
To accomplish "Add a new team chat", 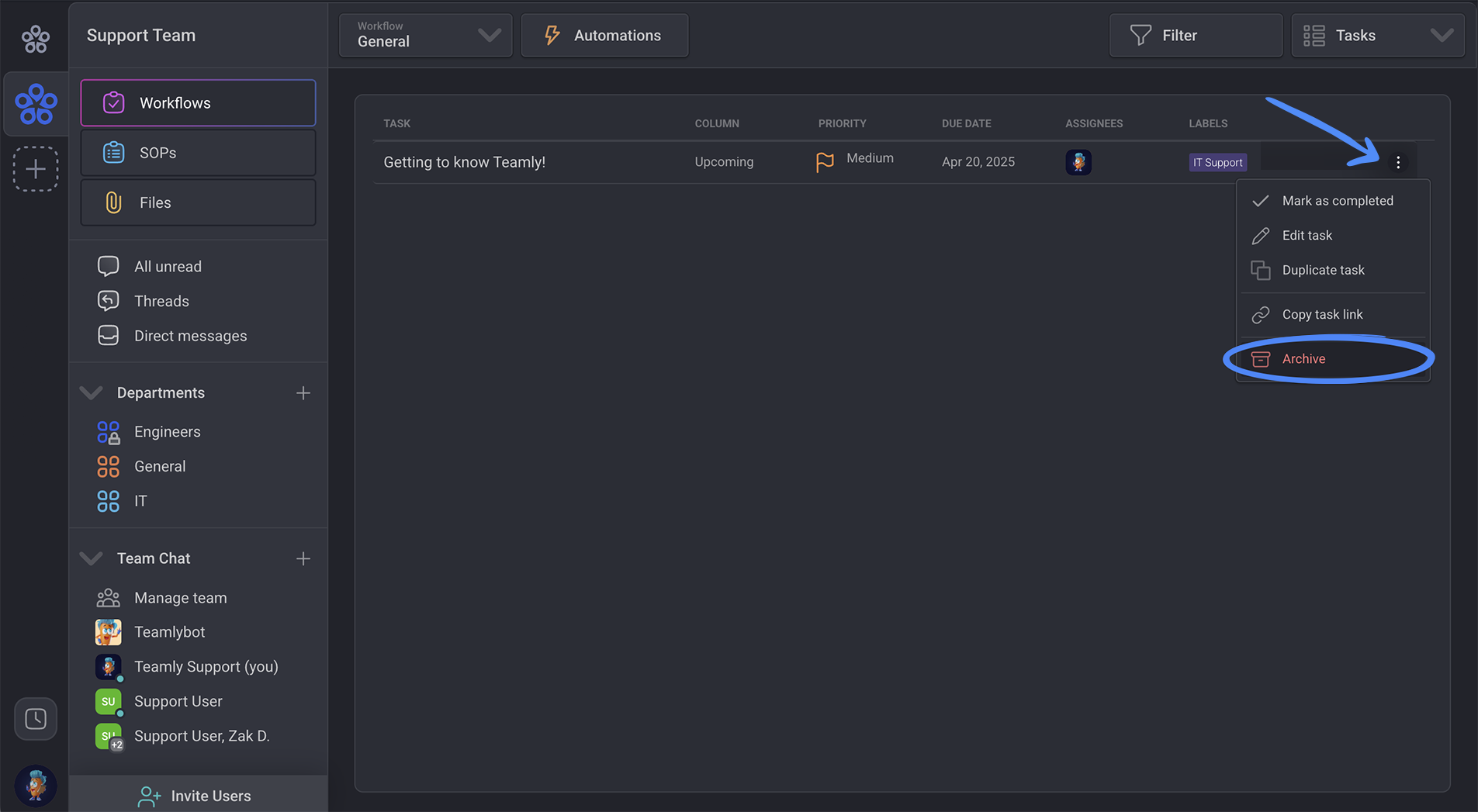I will [x=303, y=558].
